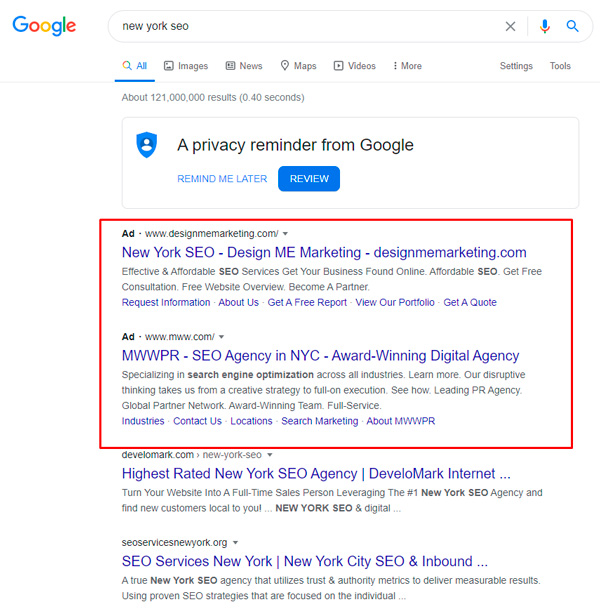Clear the search box with the X icon
600x615 pixels.
[x=510, y=26]
